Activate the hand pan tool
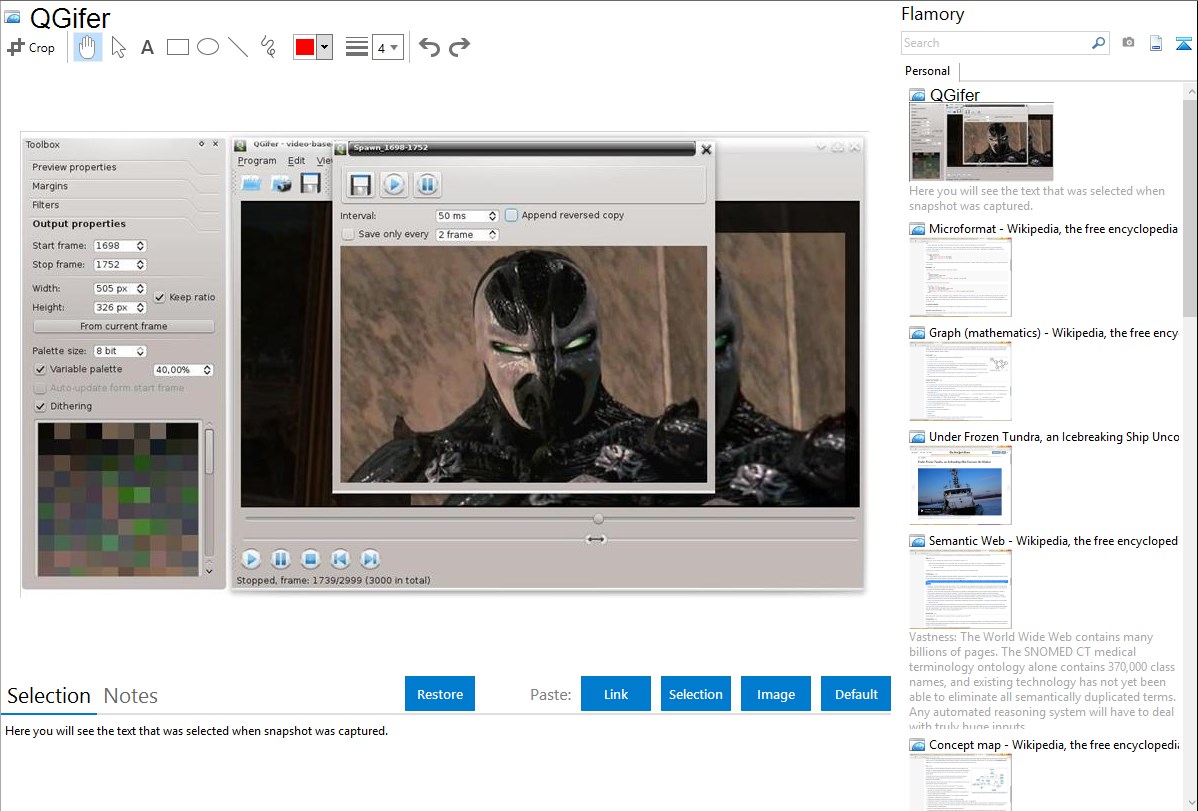Image resolution: width=1198 pixels, height=811 pixels. pos(87,47)
